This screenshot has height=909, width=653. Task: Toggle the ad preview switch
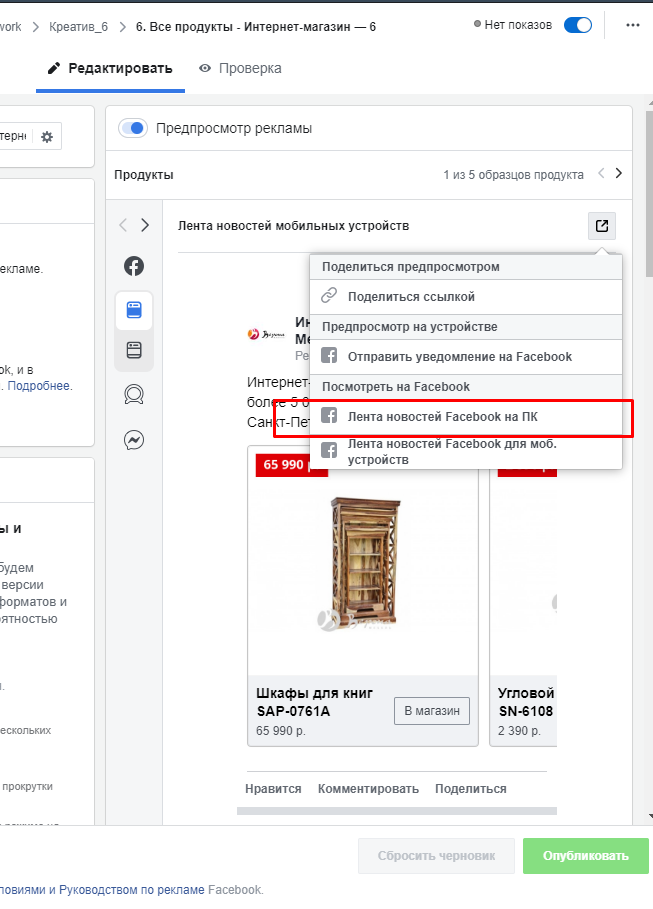(x=133, y=128)
